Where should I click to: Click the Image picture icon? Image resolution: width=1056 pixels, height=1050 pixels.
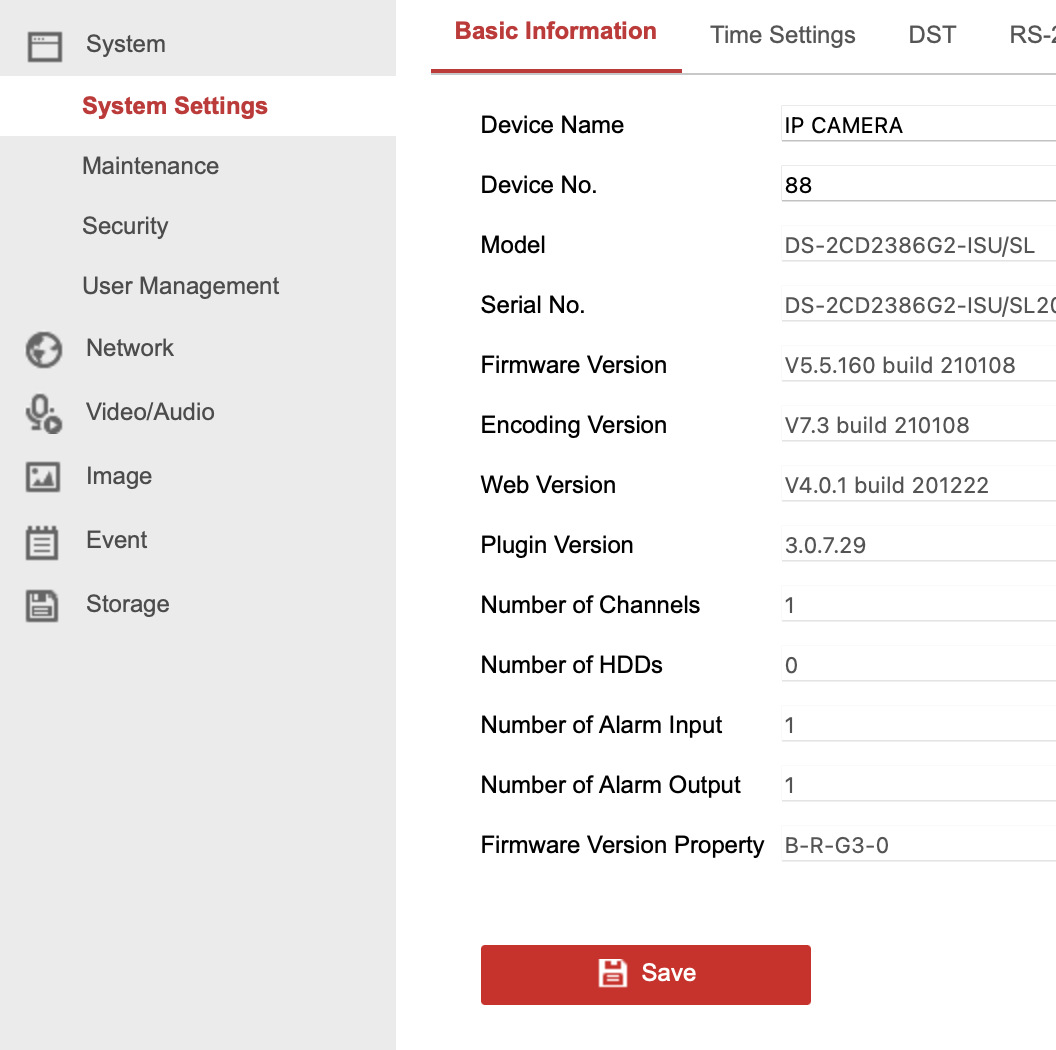tap(43, 477)
